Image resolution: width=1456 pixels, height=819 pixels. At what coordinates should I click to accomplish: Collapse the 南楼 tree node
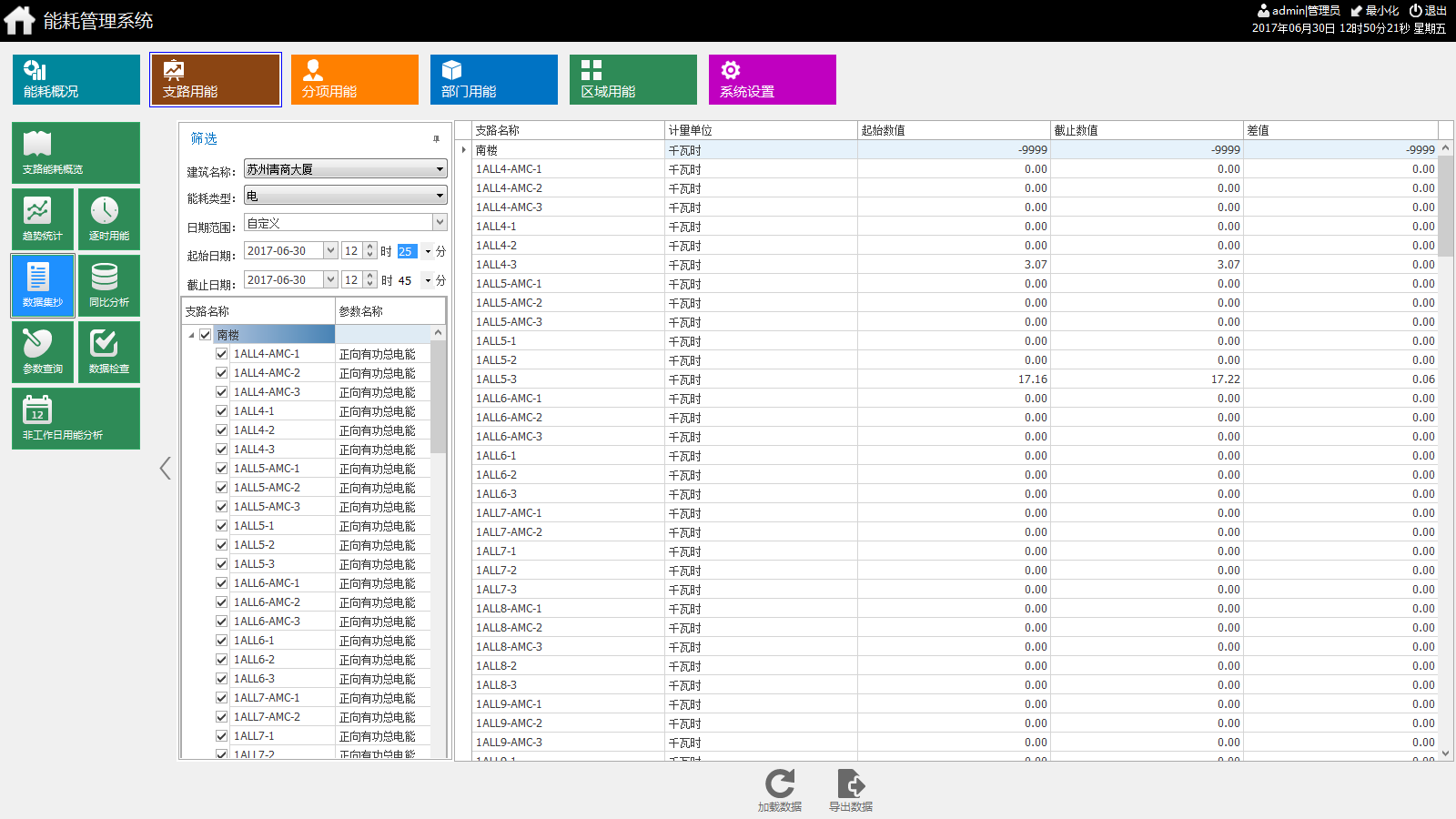191,335
